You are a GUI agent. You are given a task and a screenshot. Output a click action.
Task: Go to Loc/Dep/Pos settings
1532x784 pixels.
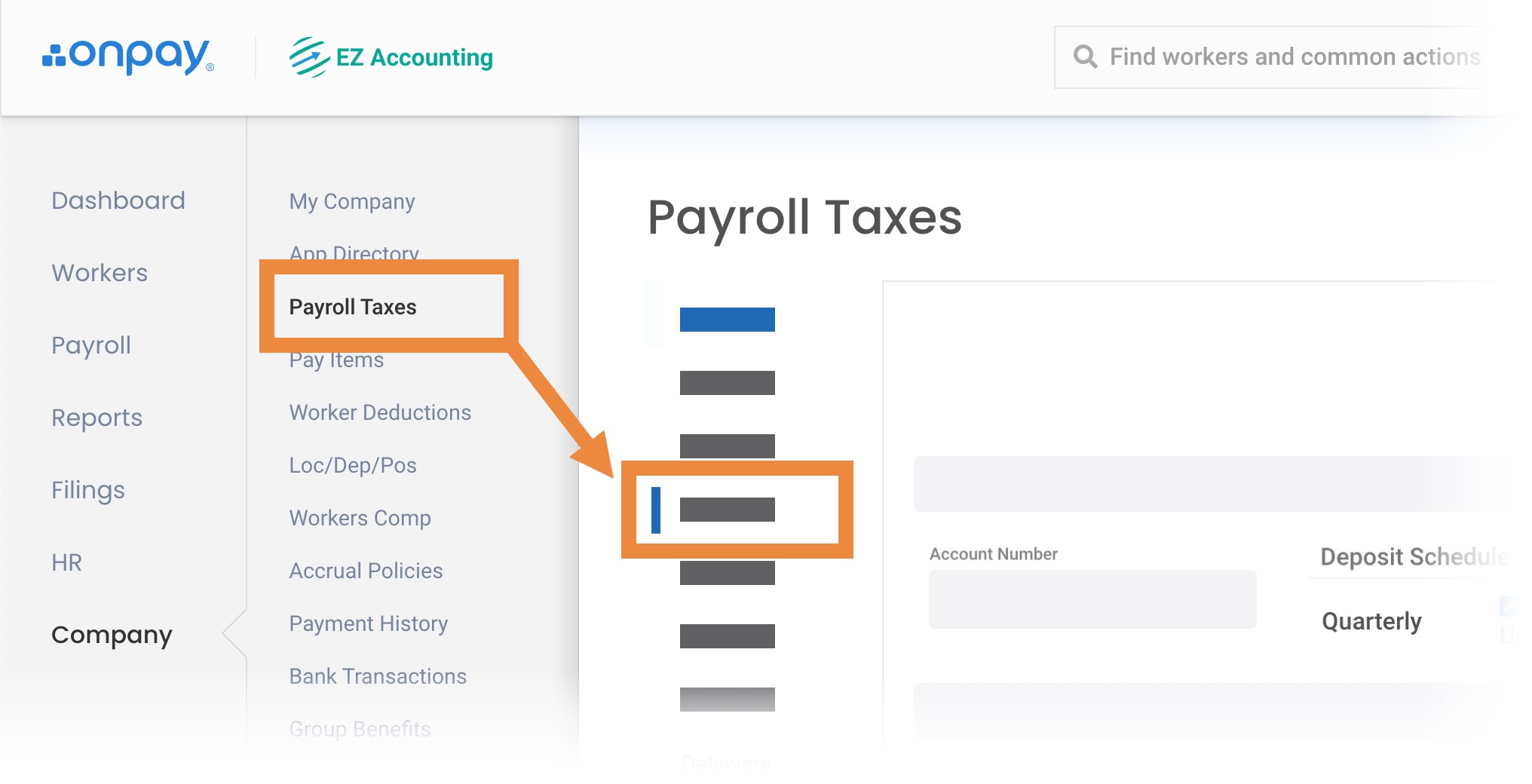tap(353, 465)
